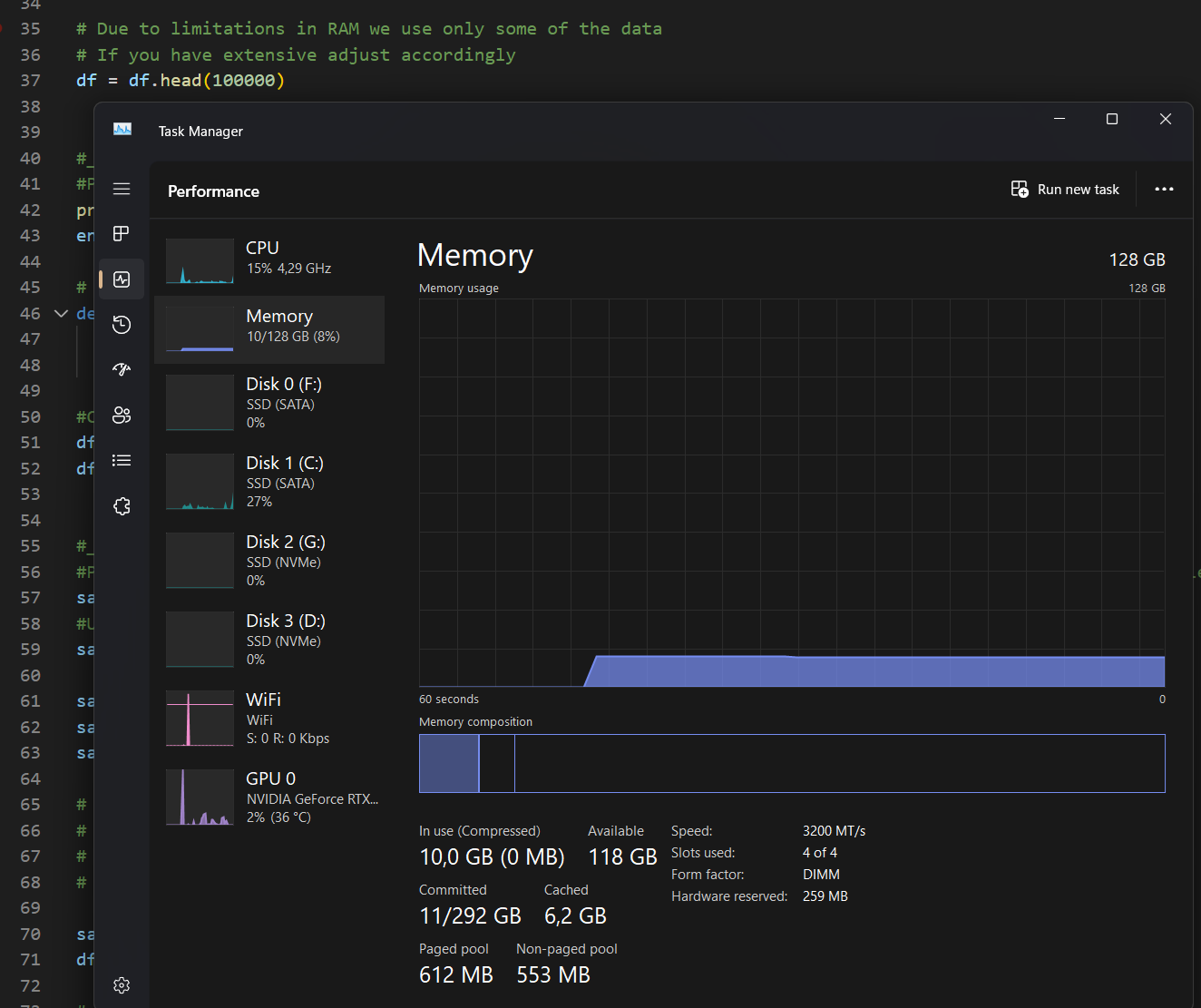Screen dimensions: 1201x1008
Task: Click the free segment of Memory composition bar
Action: click(x=839, y=763)
